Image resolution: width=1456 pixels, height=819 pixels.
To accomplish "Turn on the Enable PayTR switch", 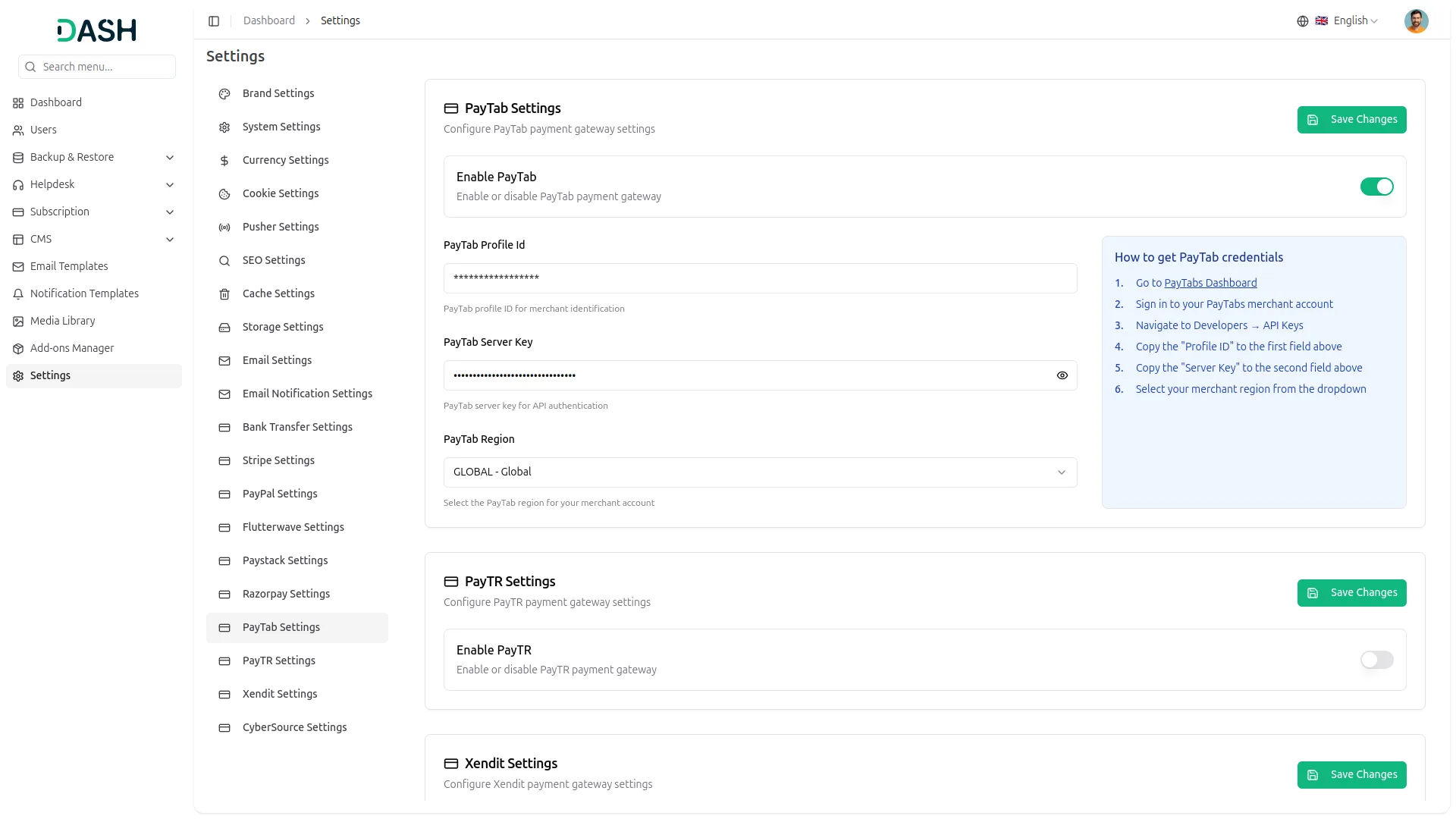I will click(x=1376, y=660).
